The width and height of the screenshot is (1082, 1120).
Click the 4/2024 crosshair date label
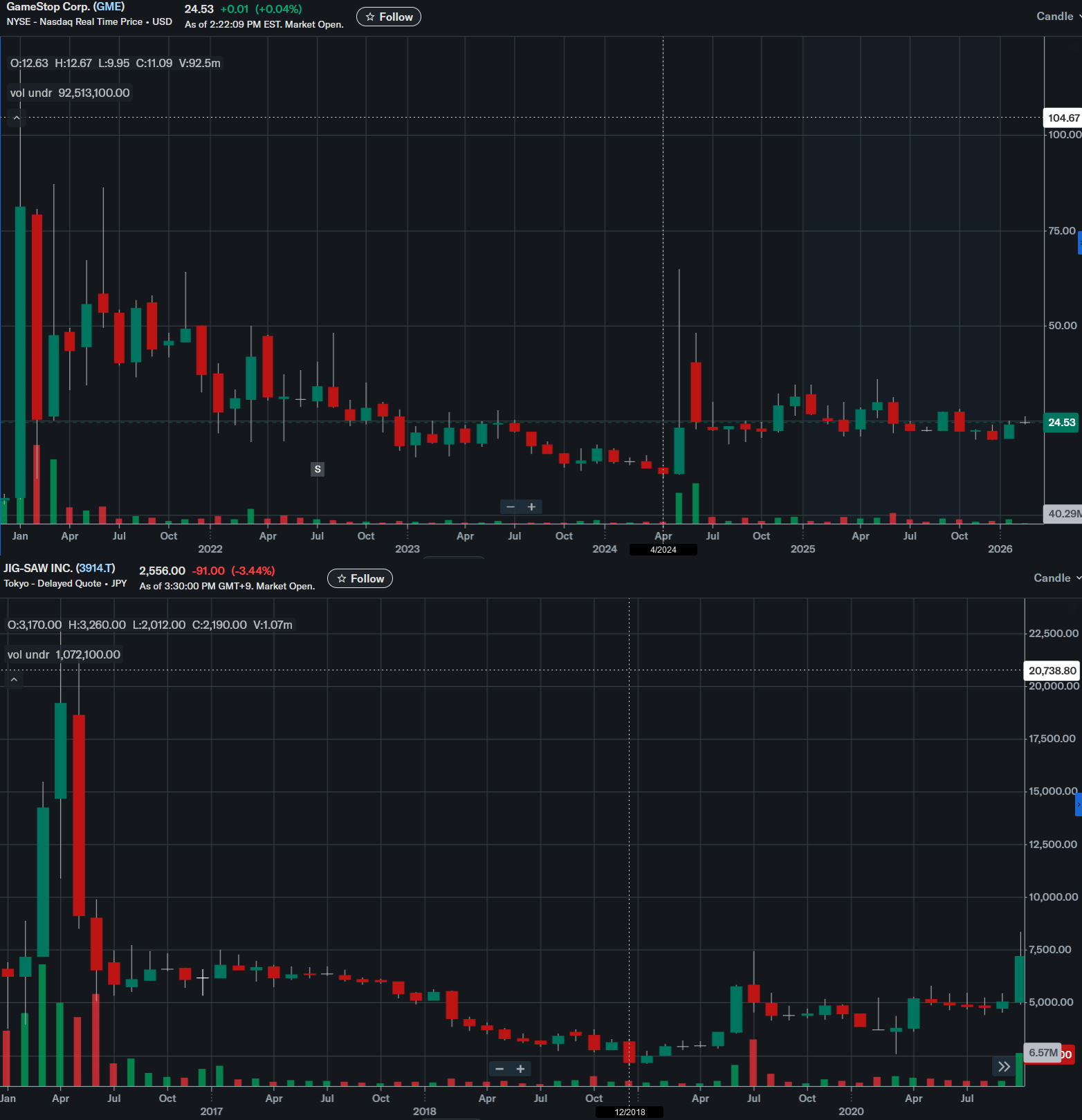663,550
